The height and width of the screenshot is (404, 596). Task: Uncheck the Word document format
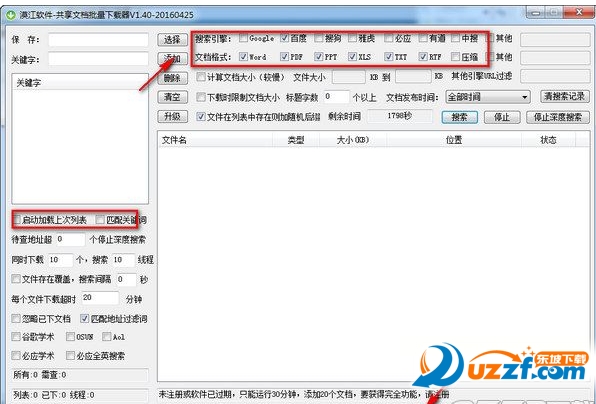point(243,57)
